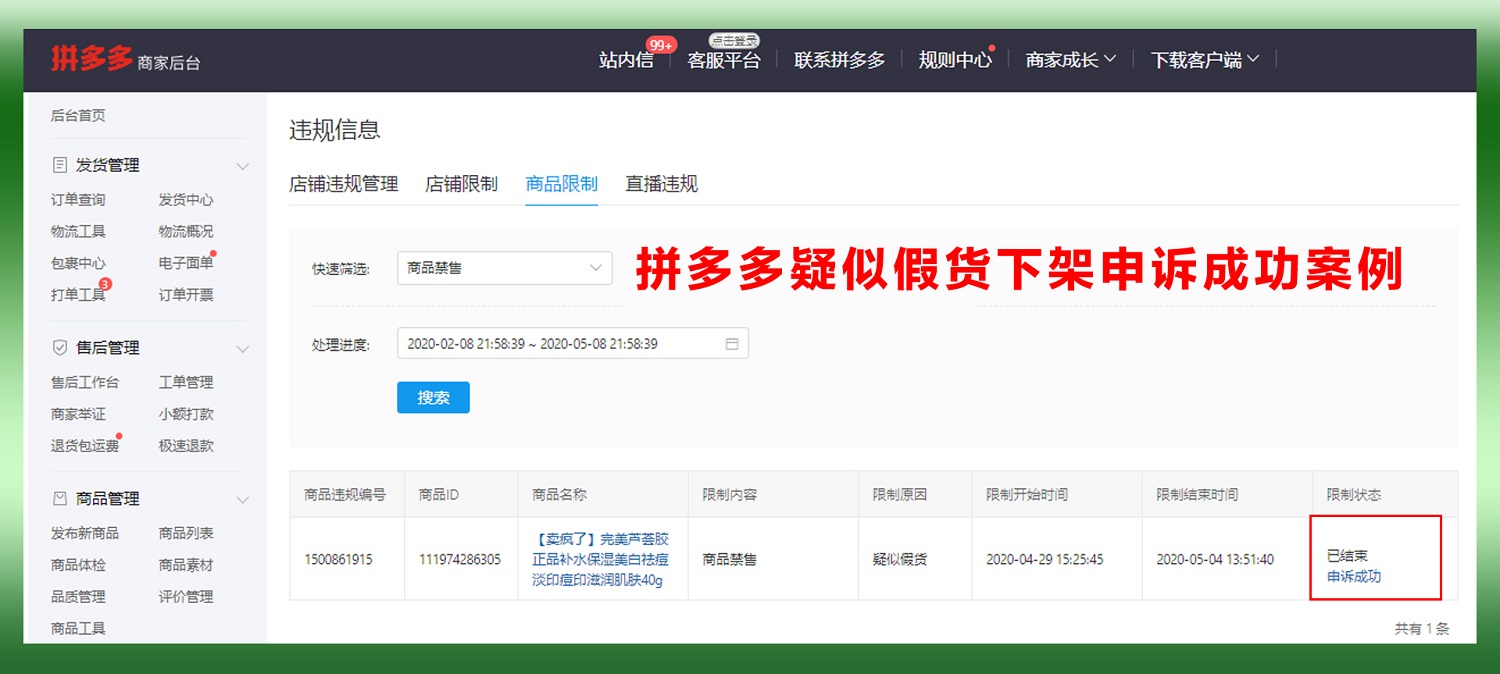Open 评价管理 in sidebar
1500x674 pixels.
click(186, 597)
